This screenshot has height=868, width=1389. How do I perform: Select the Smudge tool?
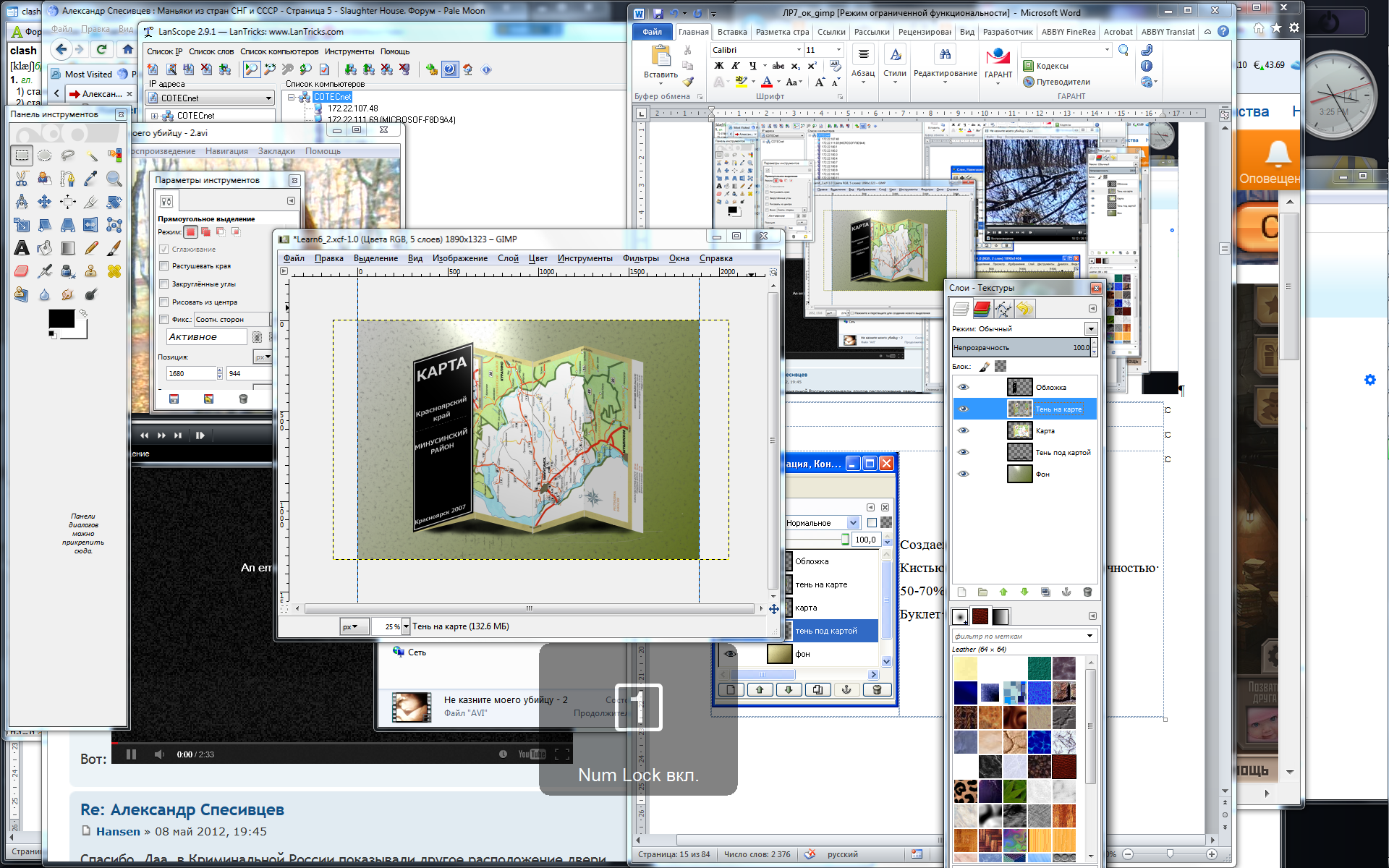(68, 294)
